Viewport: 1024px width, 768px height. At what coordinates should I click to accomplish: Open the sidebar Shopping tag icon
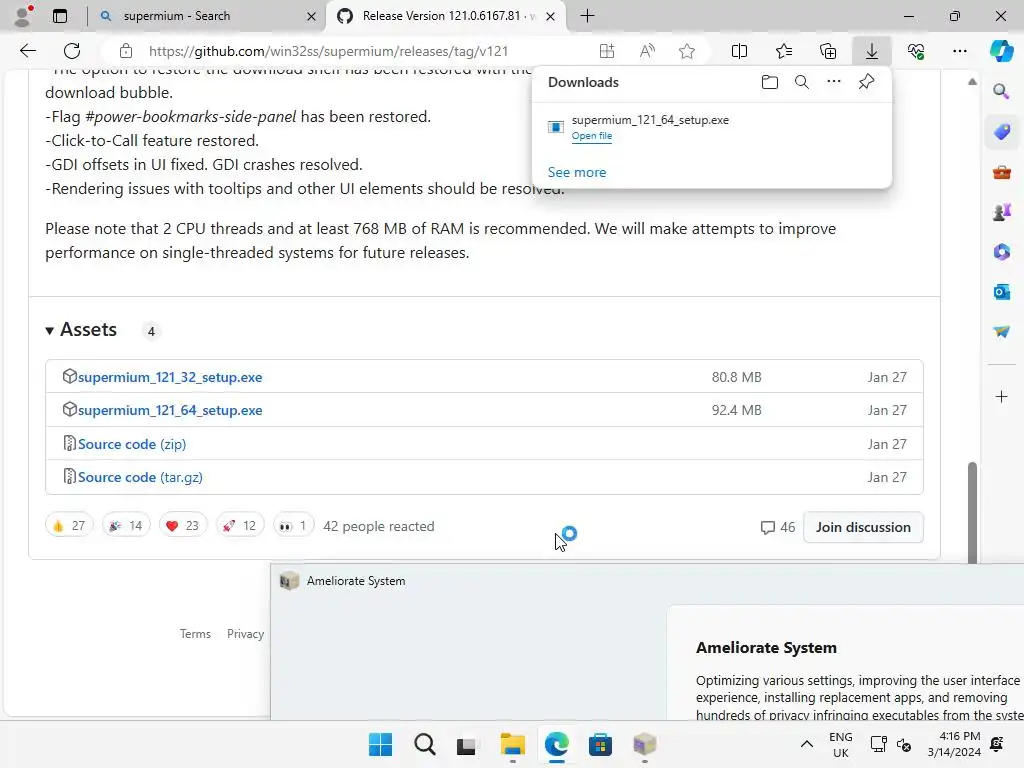click(1001, 132)
